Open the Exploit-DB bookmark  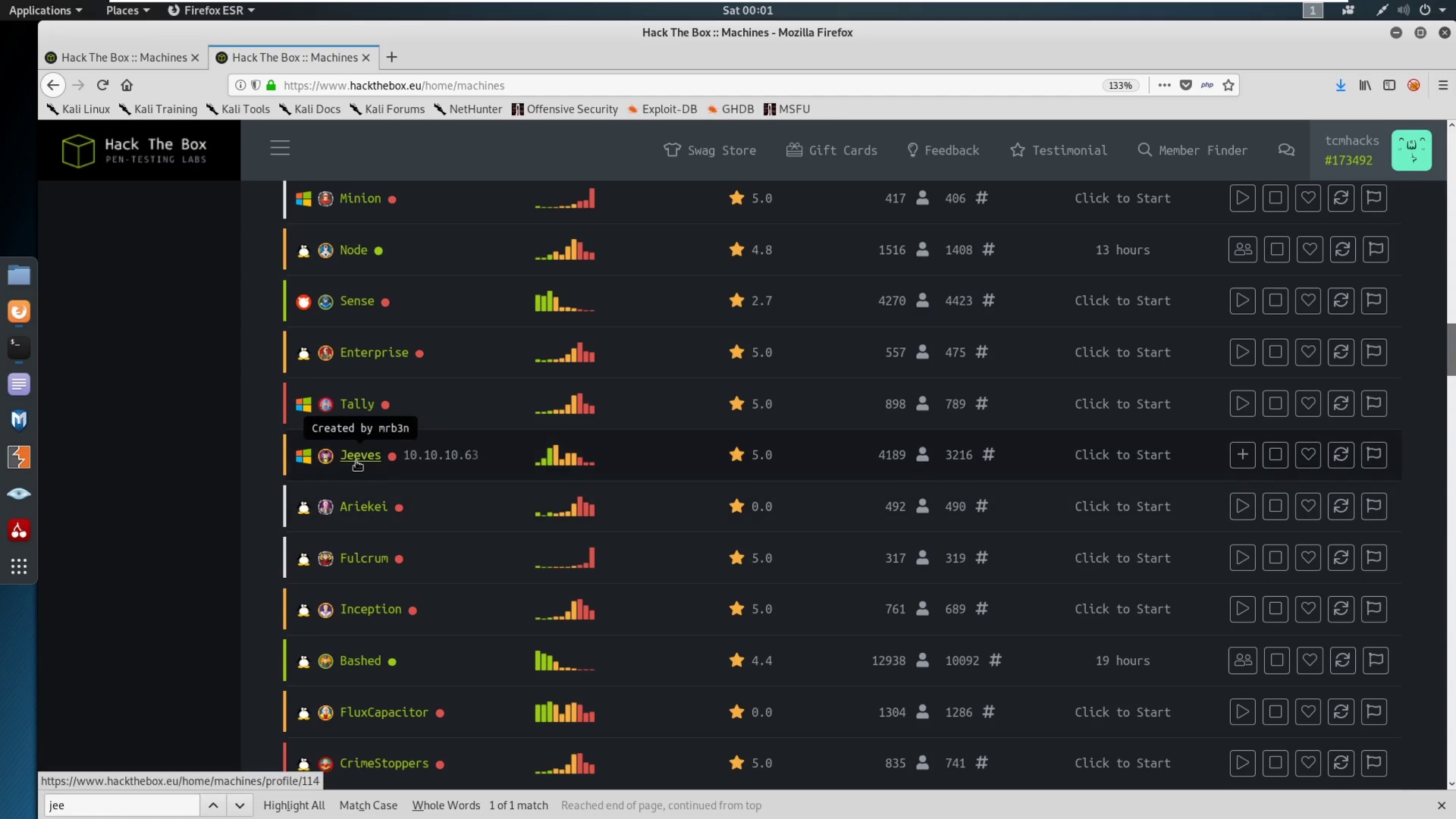[662, 109]
